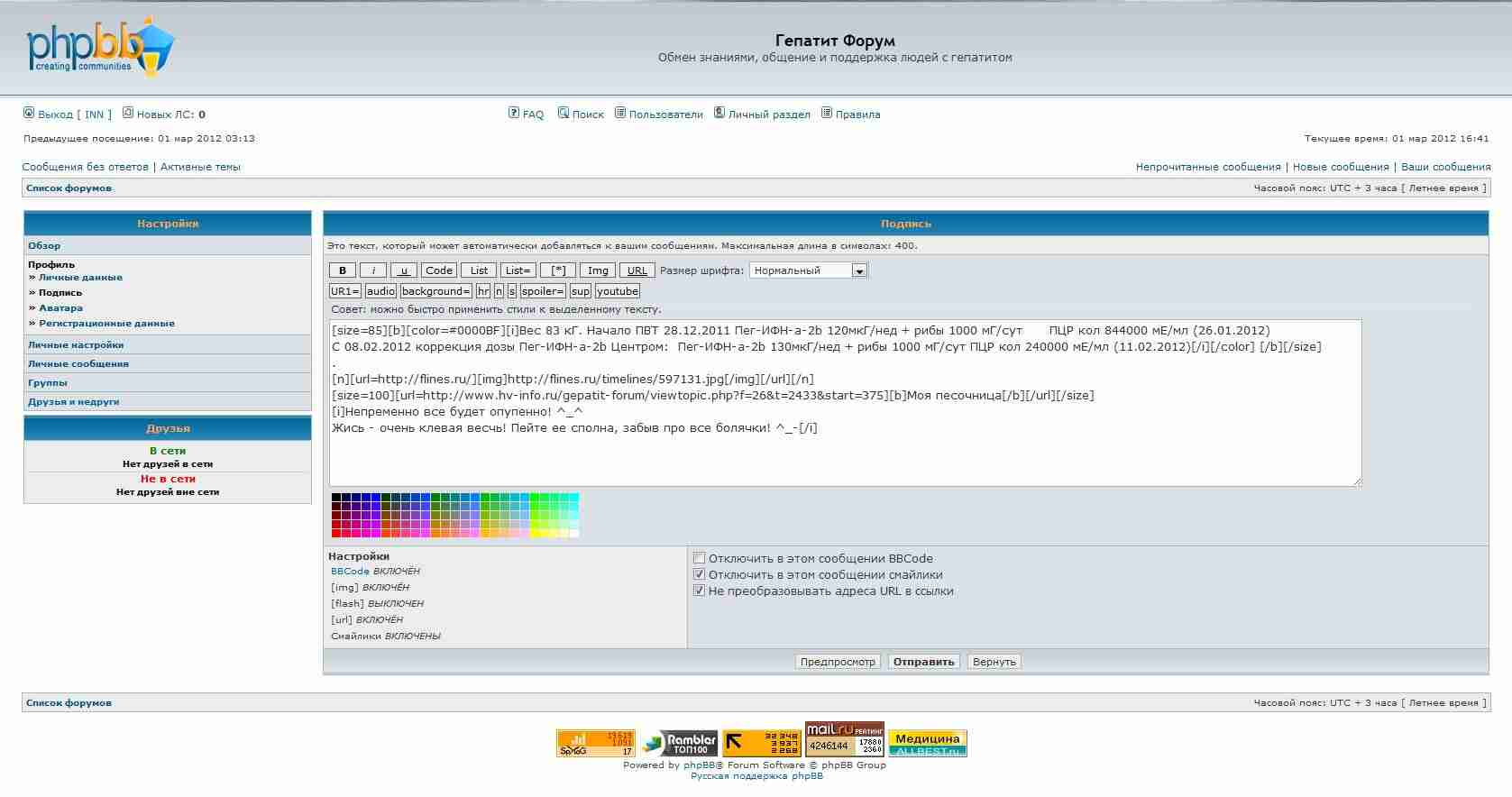The height and width of the screenshot is (797, 1512).
Task: Toggle Отключить в этом сообщении смайлики checkbox
Action: pos(699,574)
